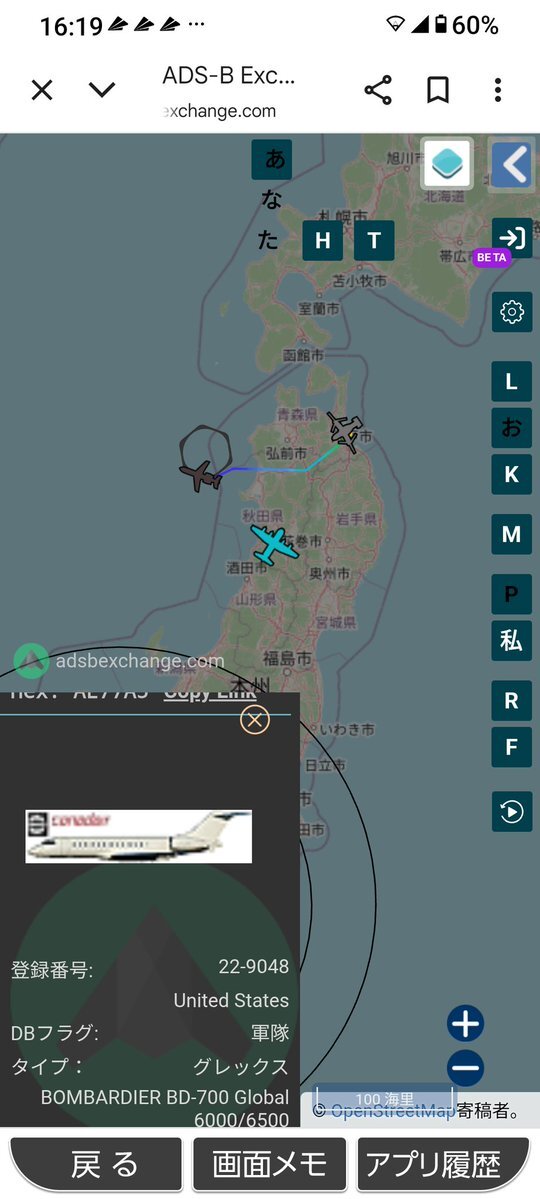Zoom out with the minus button
This screenshot has height=1199, width=540.
(x=466, y=1068)
